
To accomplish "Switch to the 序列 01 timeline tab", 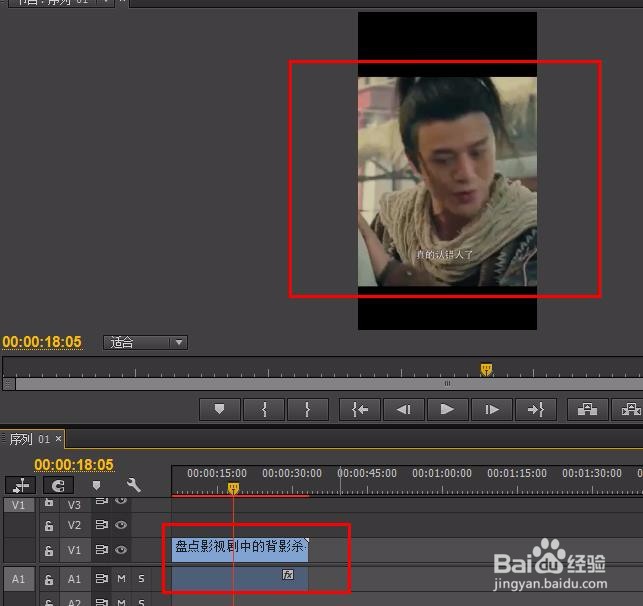I will 30,440.
